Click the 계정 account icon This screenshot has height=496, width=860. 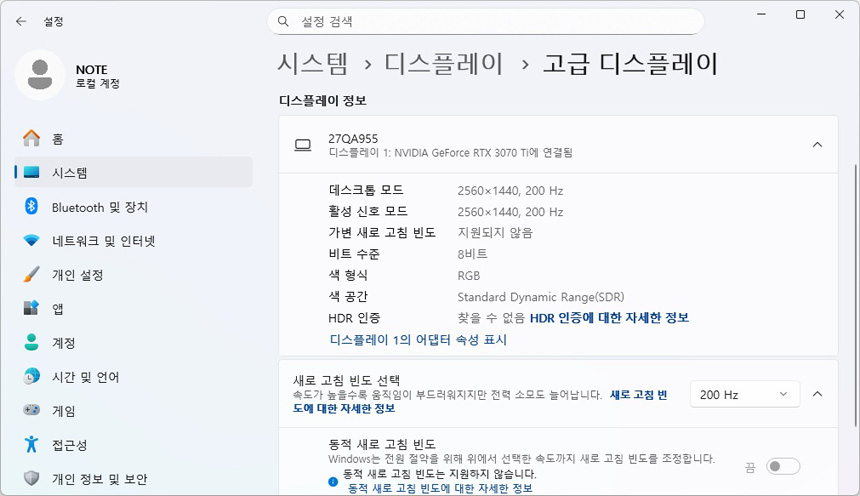click(32, 343)
